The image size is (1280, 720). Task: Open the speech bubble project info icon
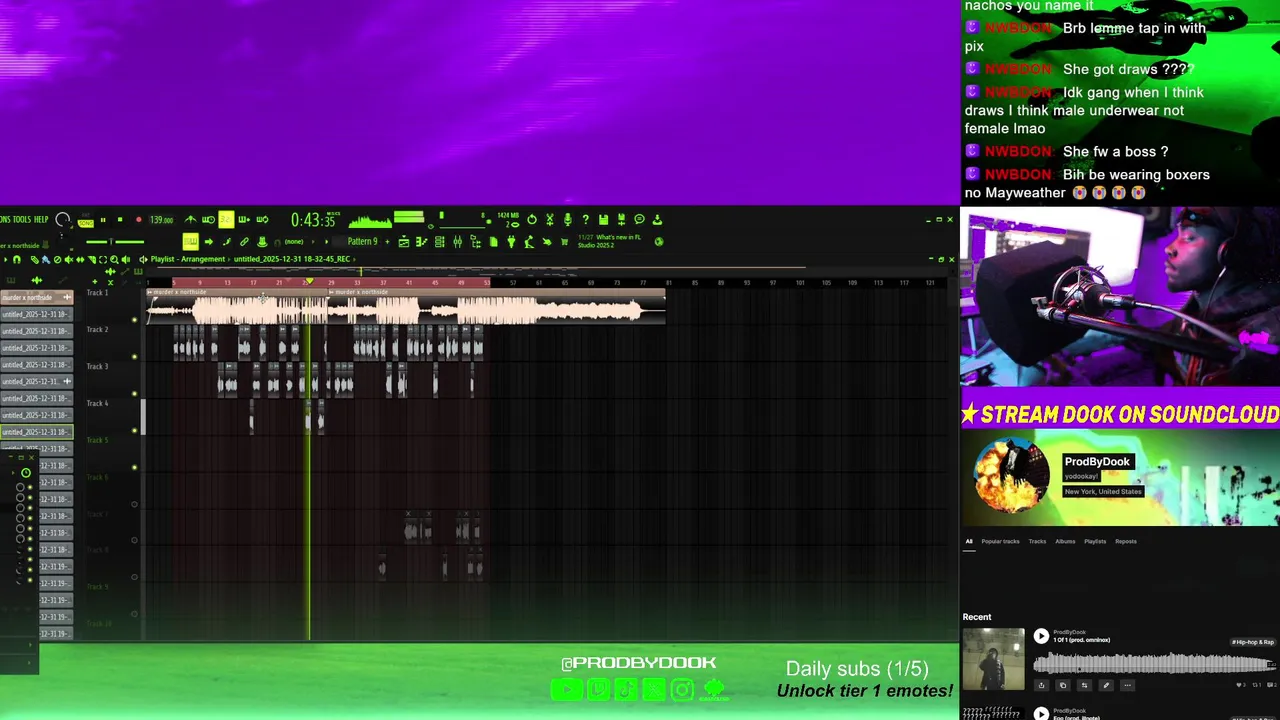pos(639,220)
